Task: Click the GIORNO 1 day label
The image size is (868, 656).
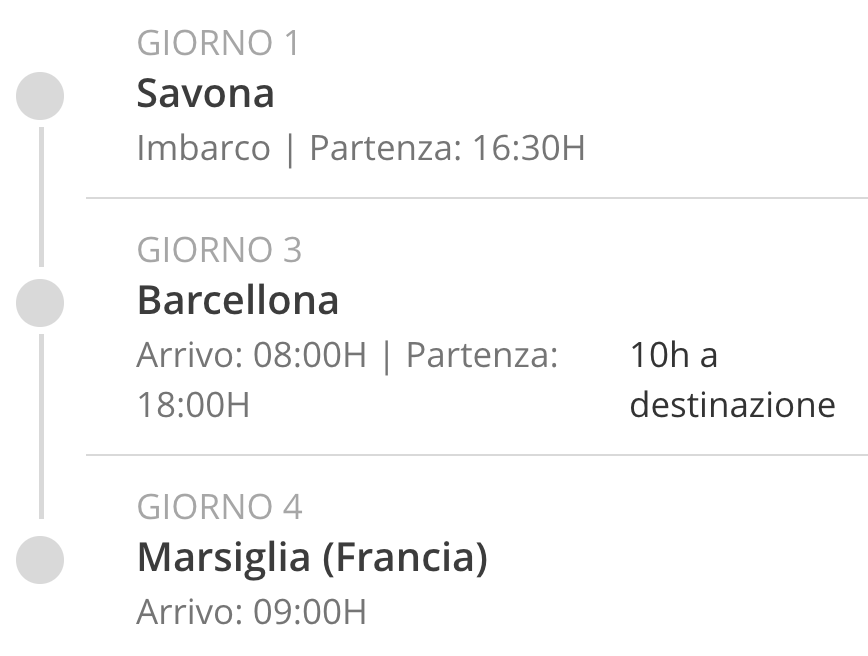Action: [218, 43]
